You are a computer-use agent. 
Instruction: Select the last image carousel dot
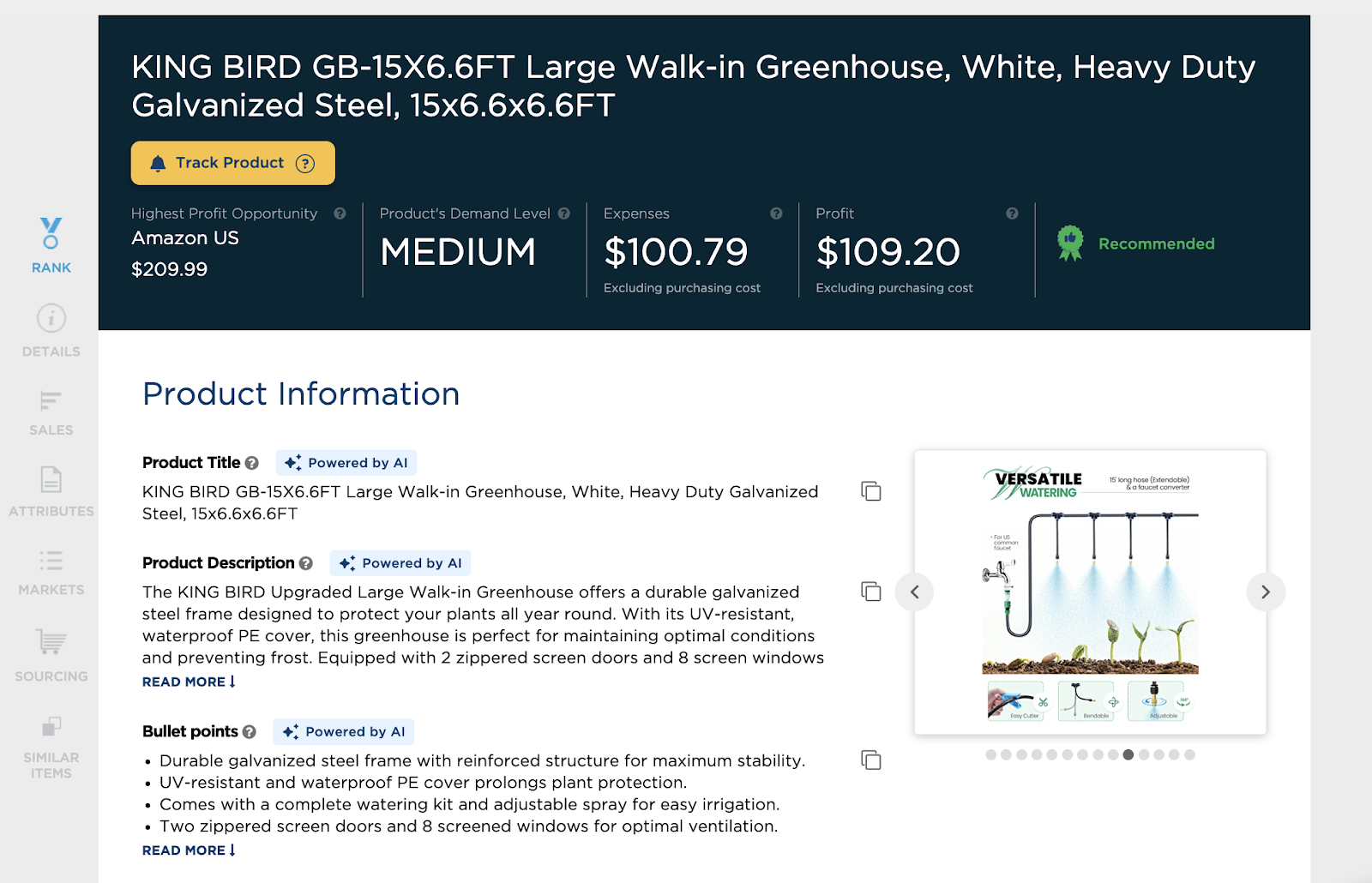(1189, 755)
